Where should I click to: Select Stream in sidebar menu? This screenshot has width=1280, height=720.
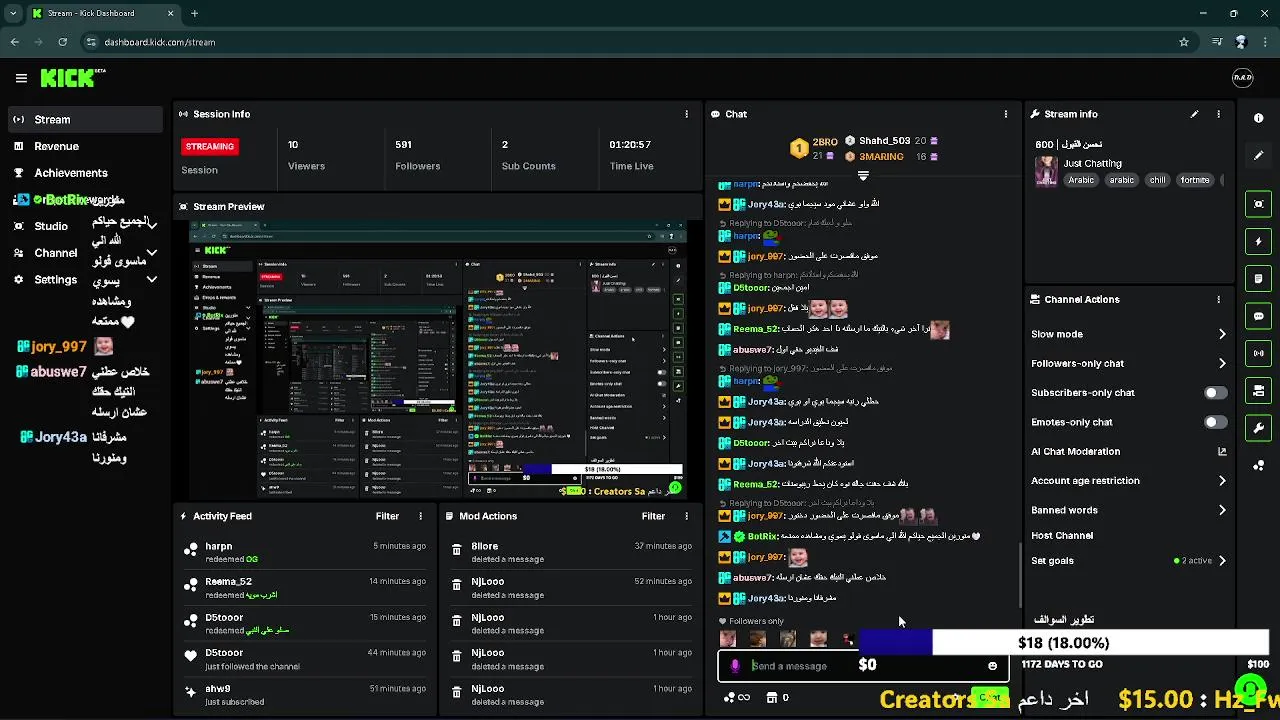click(85, 119)
